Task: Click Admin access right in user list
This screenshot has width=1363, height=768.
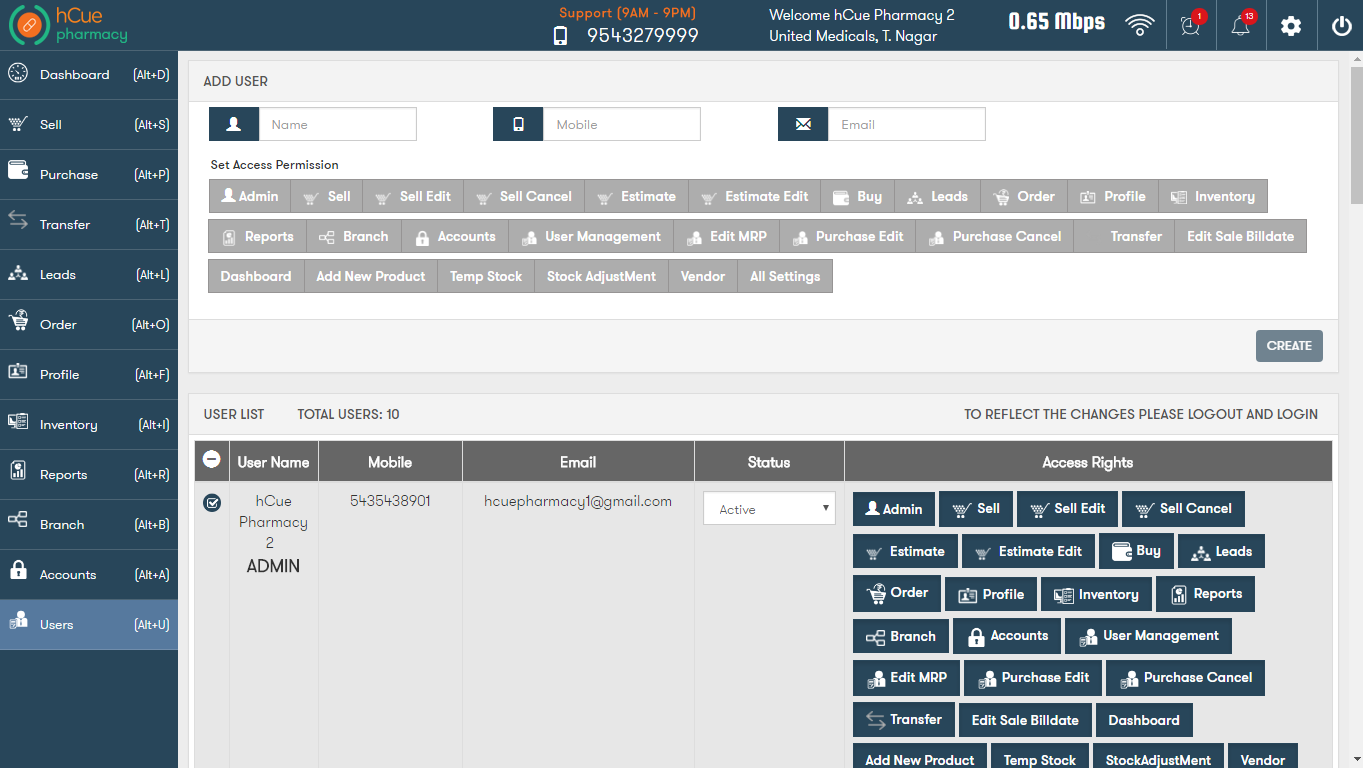Action: [894, 509]
